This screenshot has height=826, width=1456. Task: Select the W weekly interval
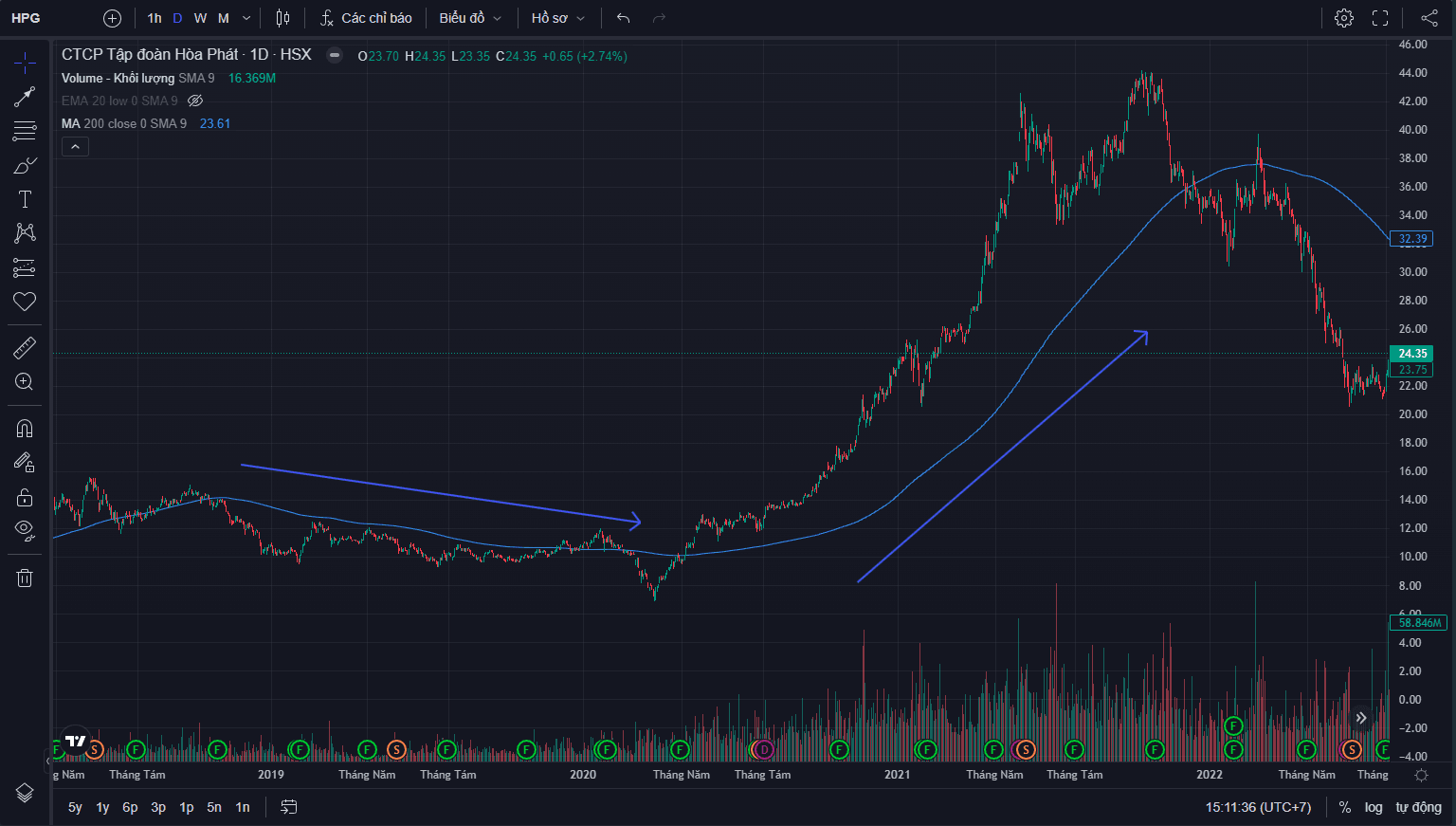point(200,18)
